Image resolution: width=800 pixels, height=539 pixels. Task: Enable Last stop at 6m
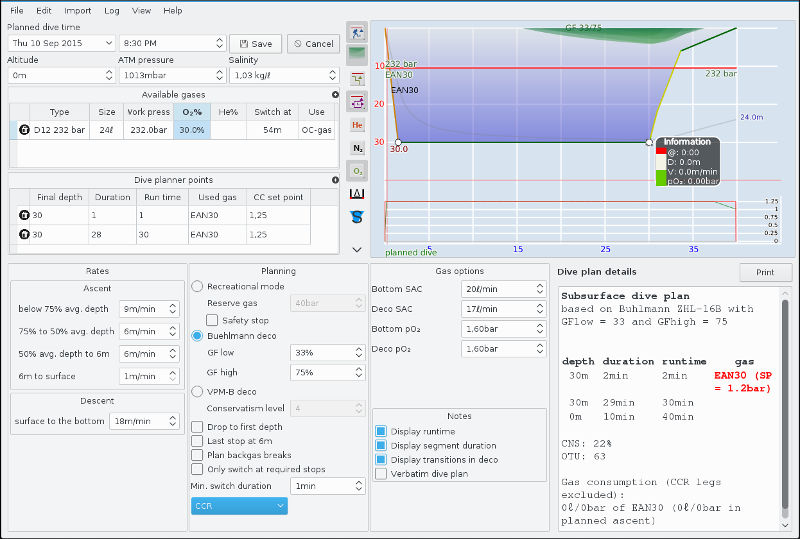[x=197, y=441]
